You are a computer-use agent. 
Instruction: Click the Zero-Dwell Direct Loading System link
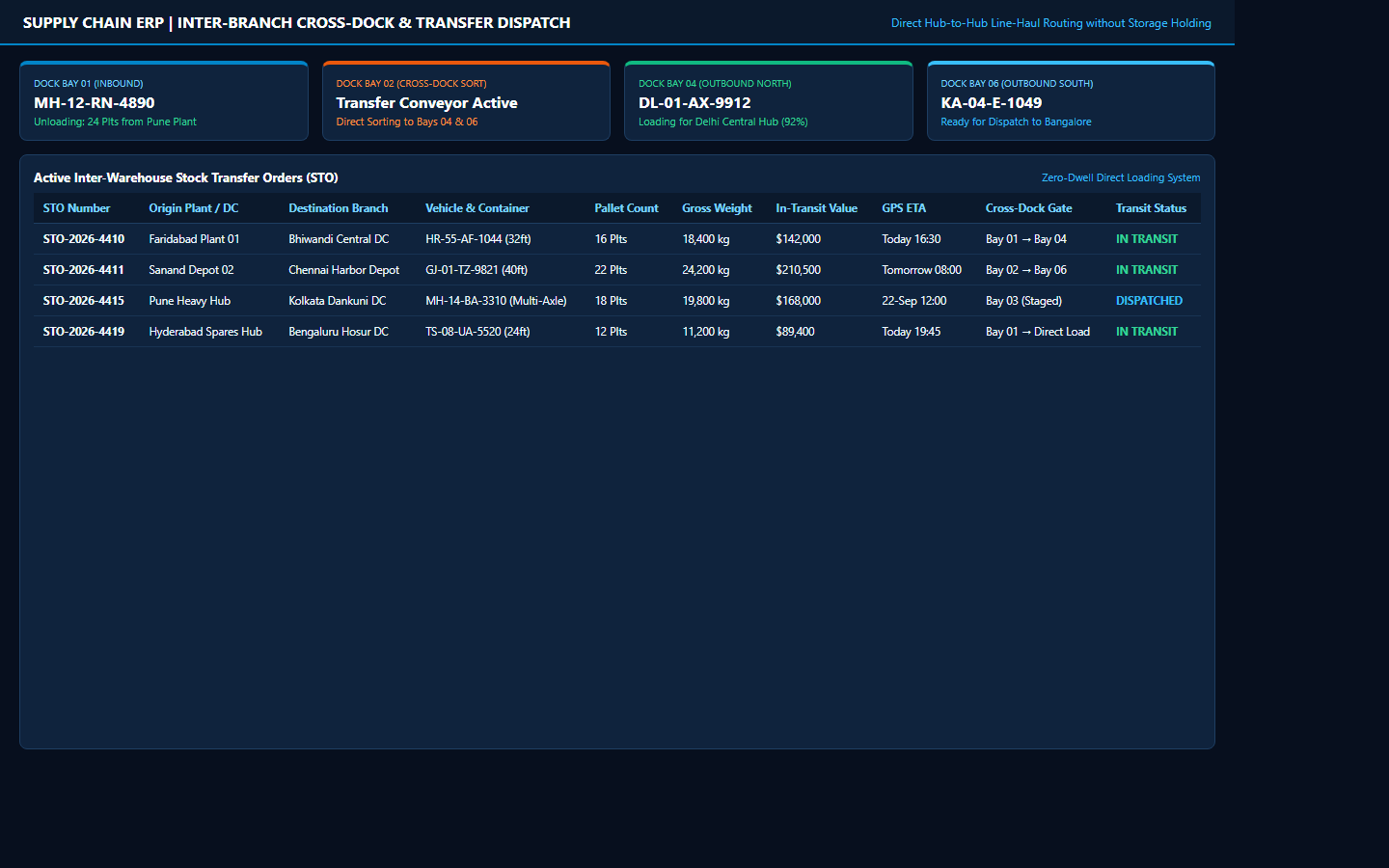click(1121, 177)
